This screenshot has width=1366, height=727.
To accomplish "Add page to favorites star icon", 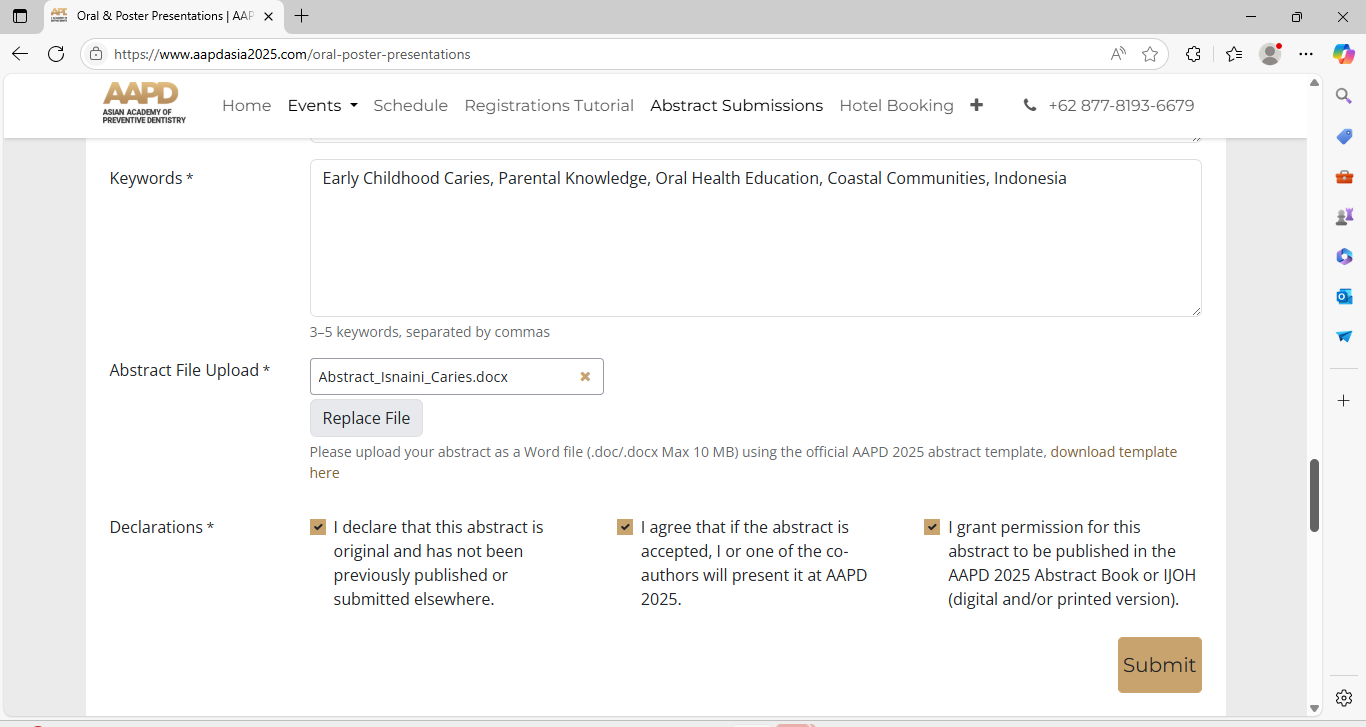I will 1150,54.
